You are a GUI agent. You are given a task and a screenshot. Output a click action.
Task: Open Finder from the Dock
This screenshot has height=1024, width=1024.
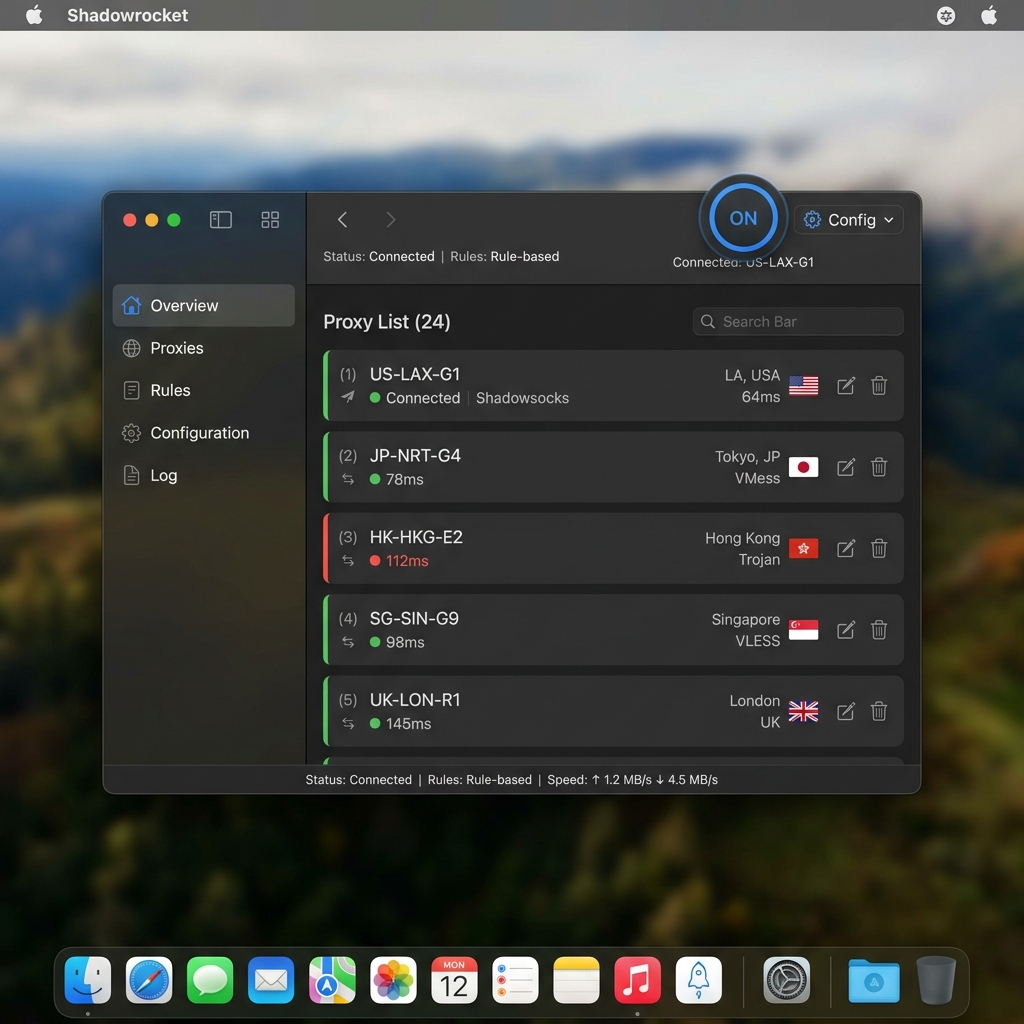point(88,980)
